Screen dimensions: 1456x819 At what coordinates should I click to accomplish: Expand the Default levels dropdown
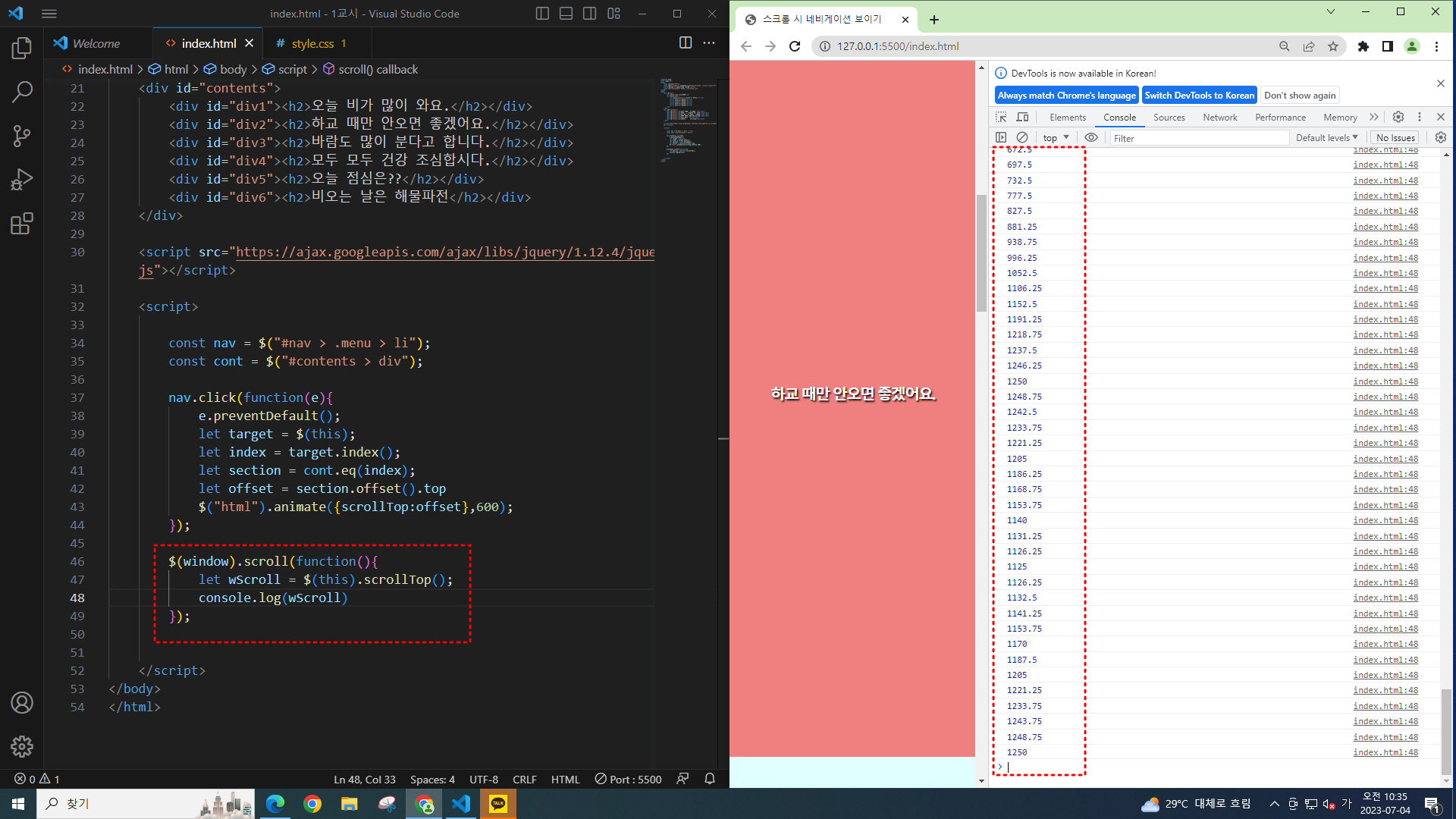coord(1326,137)
